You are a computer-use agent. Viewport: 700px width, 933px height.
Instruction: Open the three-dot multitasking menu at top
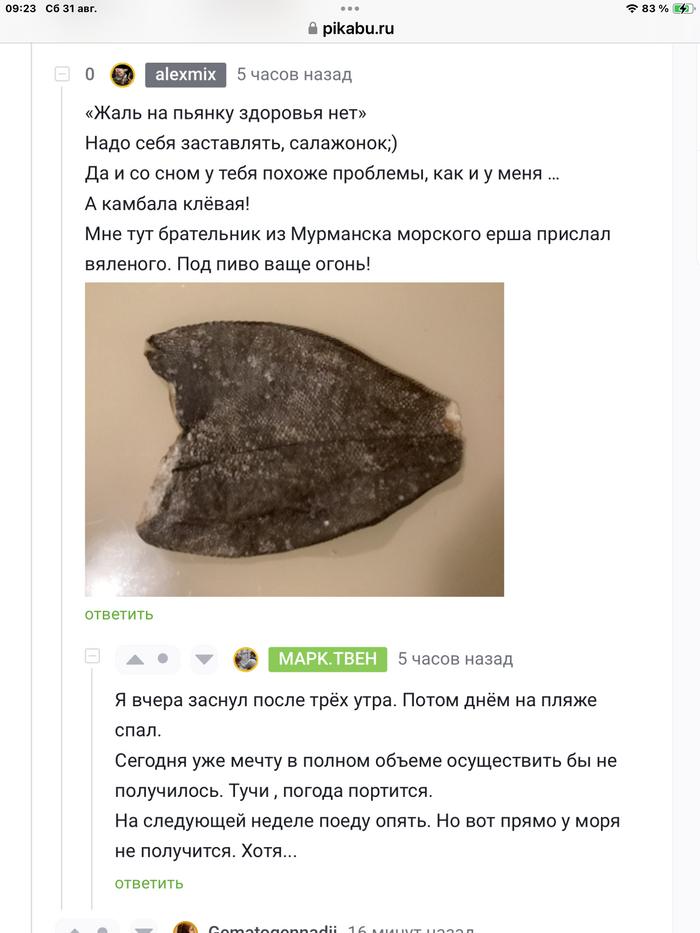click(x=350, y=6)
